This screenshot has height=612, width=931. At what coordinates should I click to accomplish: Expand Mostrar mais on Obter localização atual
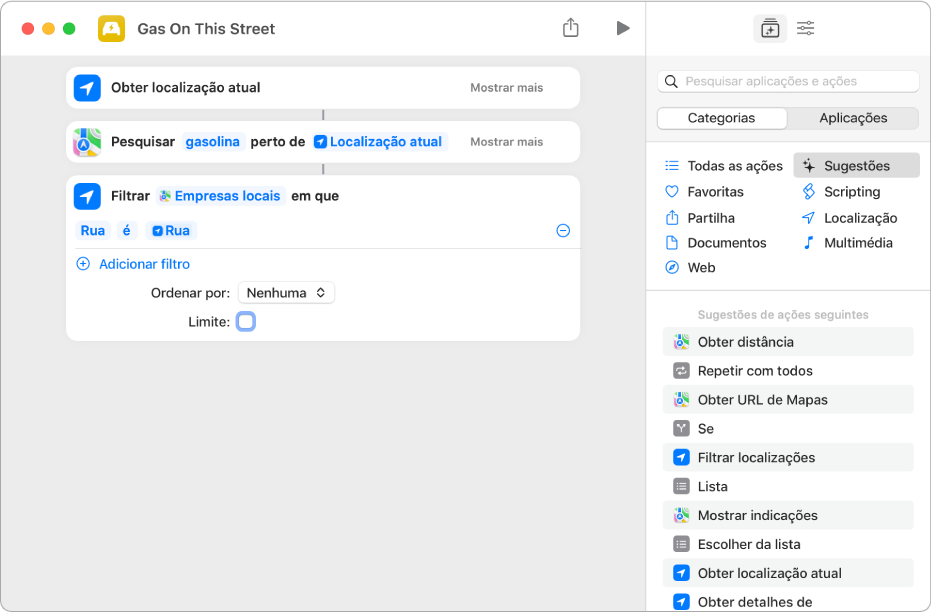point(507,88)
